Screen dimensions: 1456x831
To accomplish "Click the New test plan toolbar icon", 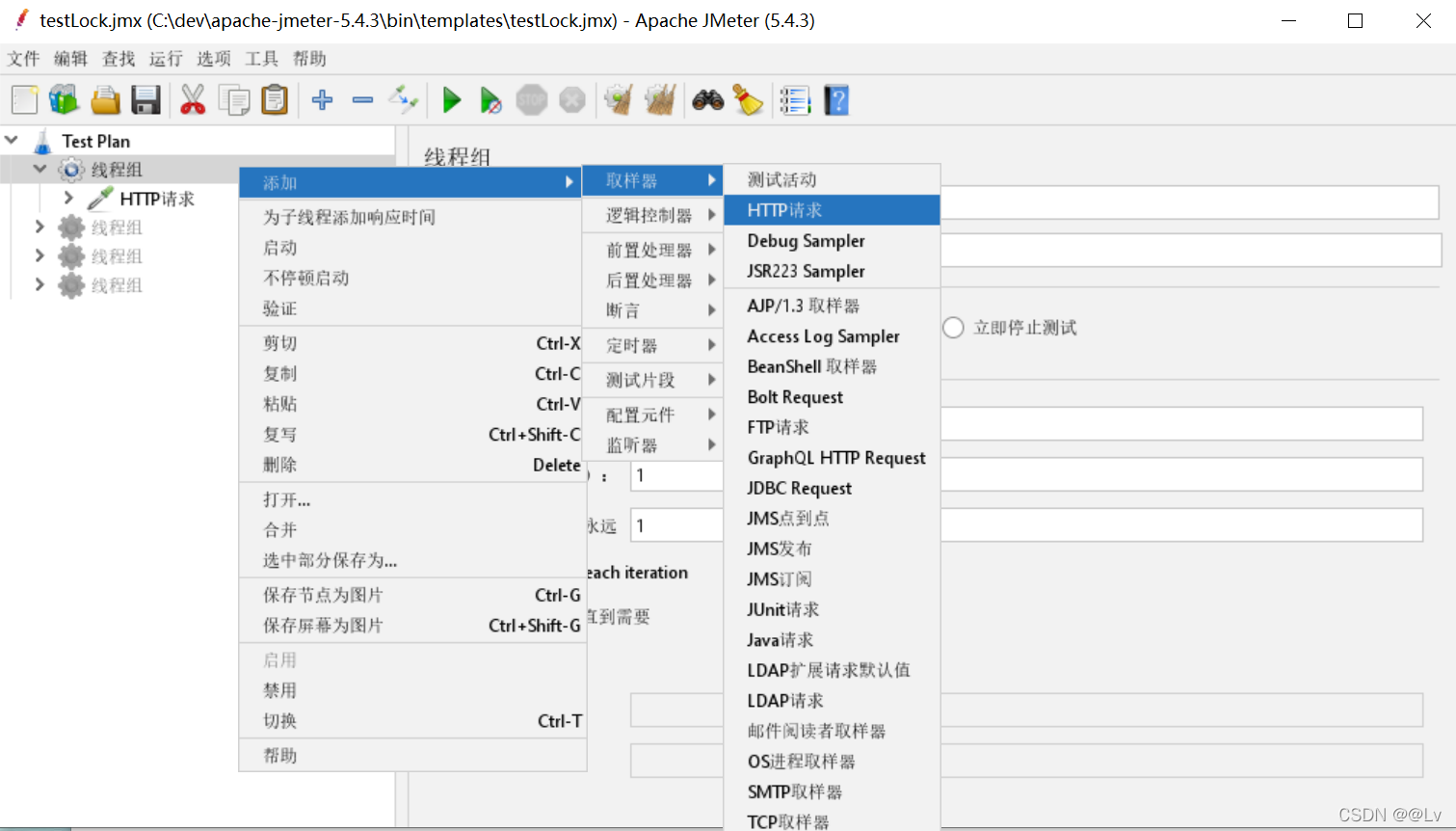I will [x=24, y=100].
